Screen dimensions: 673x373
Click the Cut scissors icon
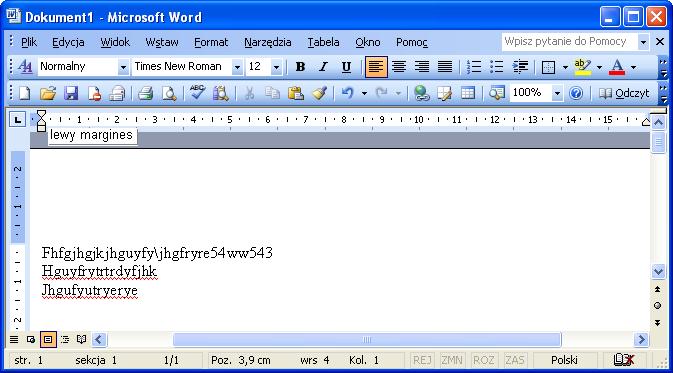click(x=249, y=93)
